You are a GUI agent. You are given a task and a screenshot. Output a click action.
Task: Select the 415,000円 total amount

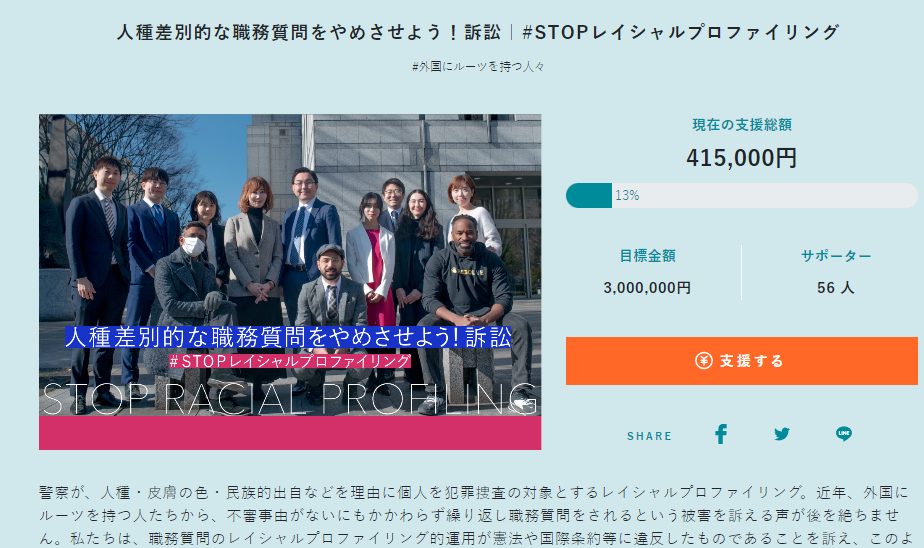point(741,158)
